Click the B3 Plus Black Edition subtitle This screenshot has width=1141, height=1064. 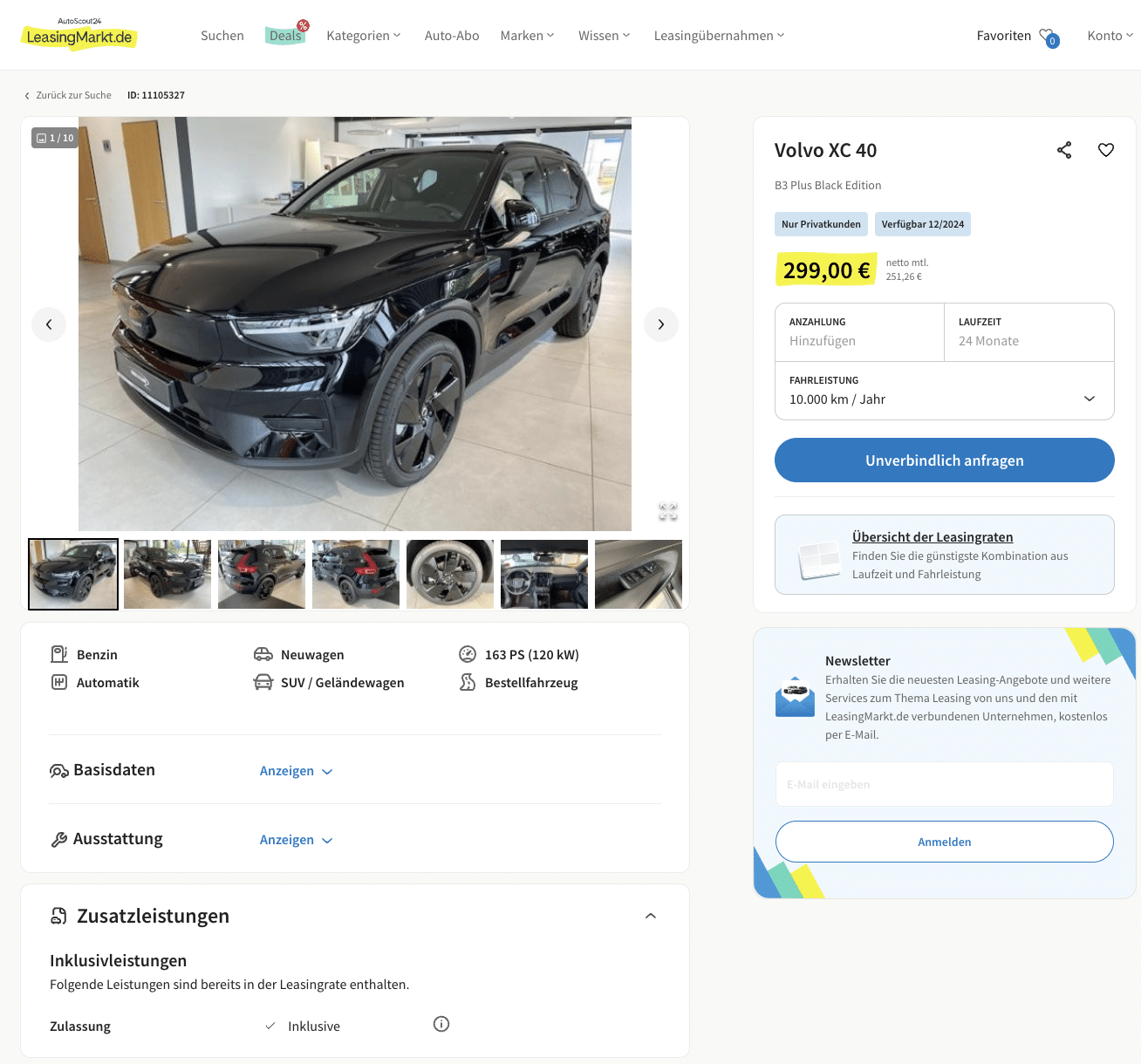pos(828,185)
